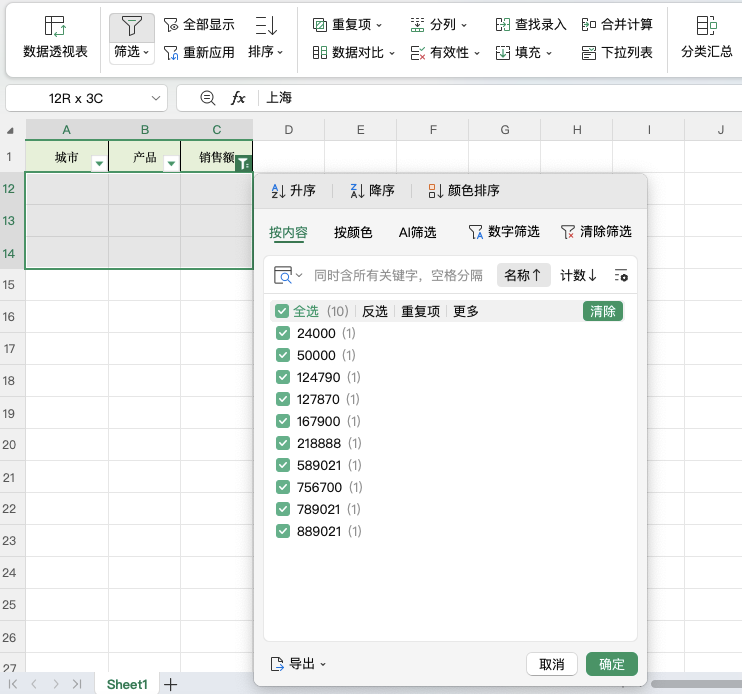Select column D header
The height and width of the screenshot is (694, 742).
[289, 130]
